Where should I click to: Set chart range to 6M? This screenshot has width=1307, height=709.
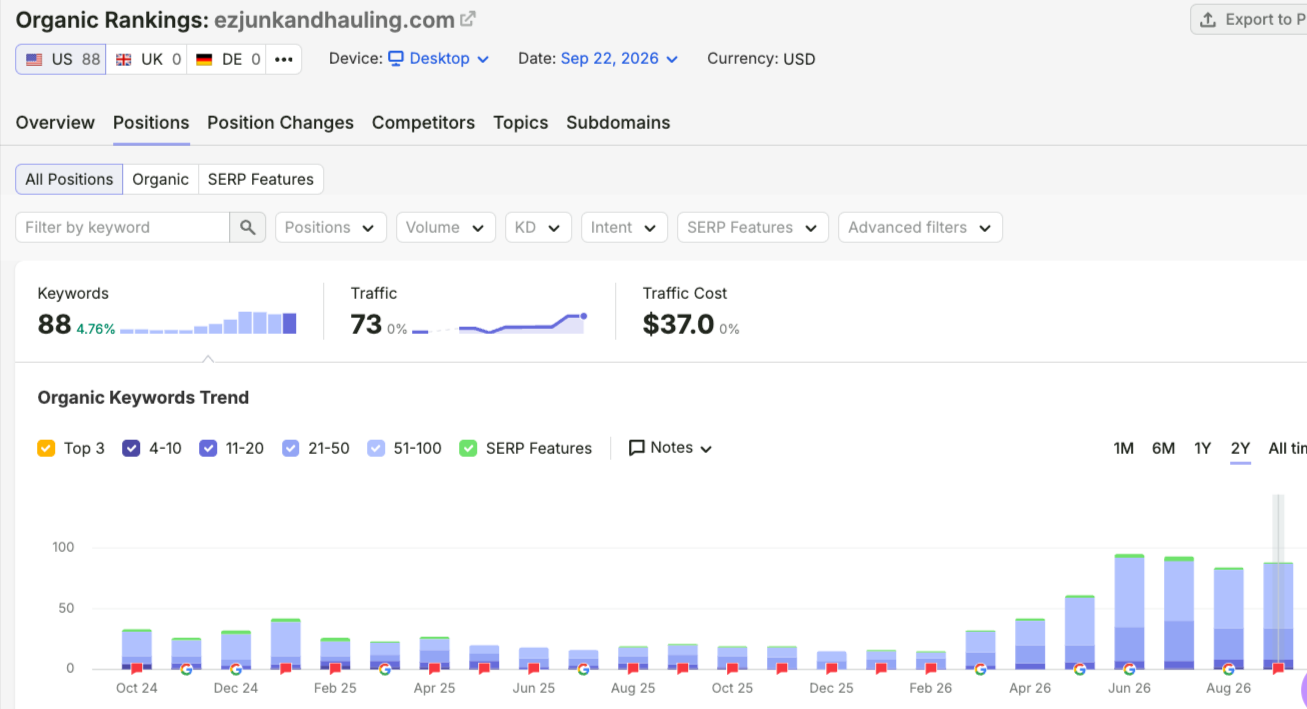[x=1163, y=448]
